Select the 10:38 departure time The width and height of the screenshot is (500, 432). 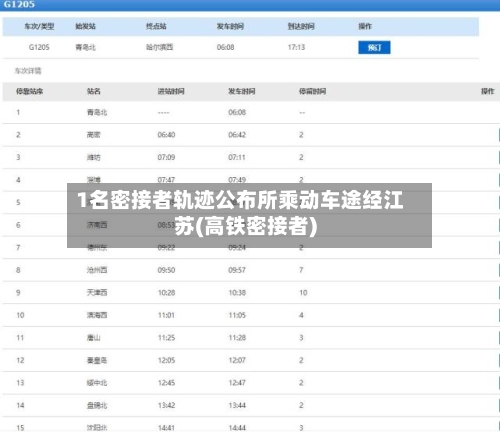(237, 293)
